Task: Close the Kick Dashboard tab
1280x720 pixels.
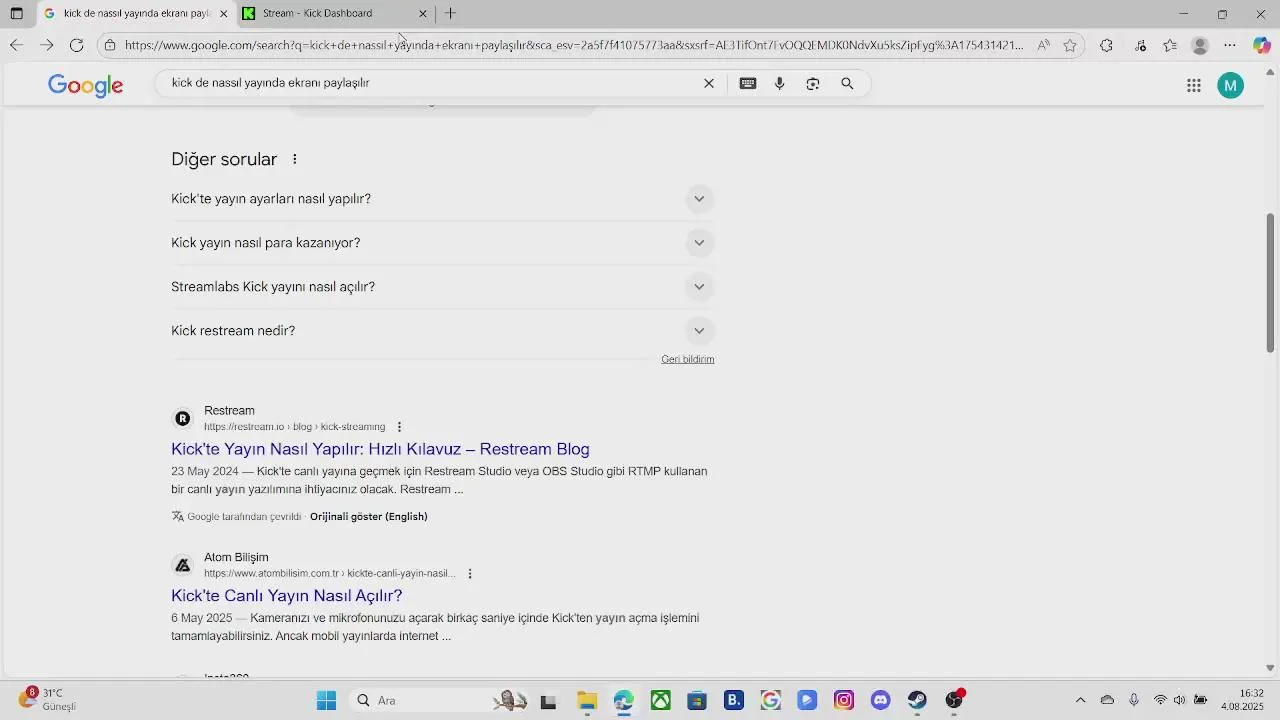Action: (422, 14)
